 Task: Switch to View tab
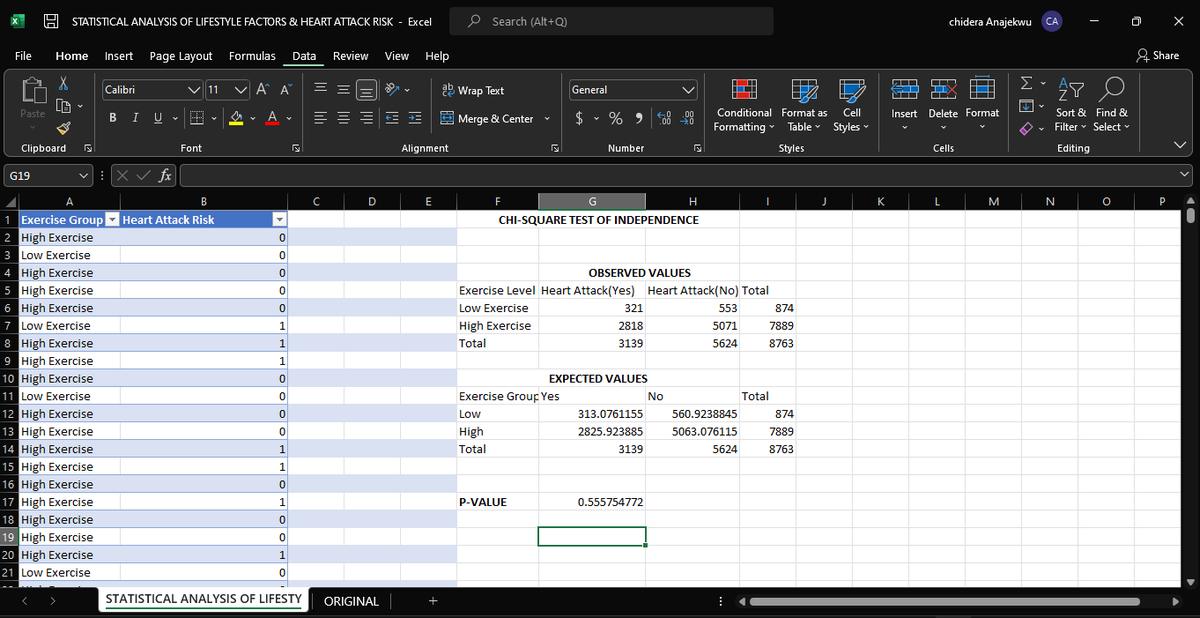point(396,56)
